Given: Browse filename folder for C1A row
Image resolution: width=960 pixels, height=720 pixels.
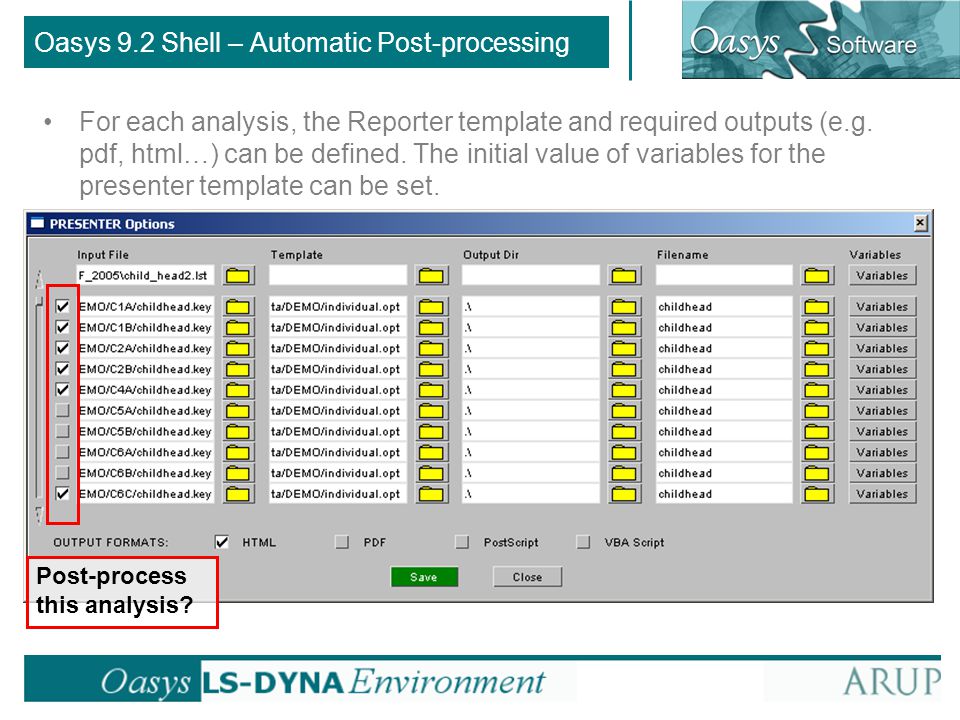Looking at the screenshot, I should coord(817,307).
